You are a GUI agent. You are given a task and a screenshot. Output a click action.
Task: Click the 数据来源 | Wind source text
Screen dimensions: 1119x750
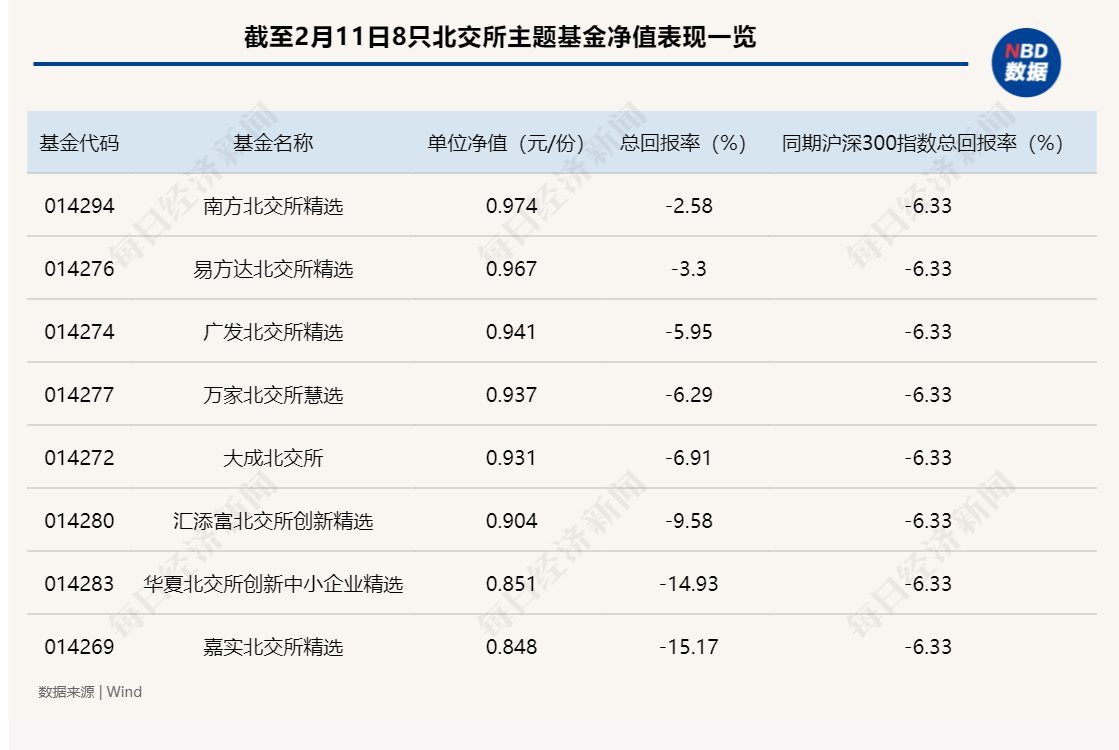coord(90,692)
